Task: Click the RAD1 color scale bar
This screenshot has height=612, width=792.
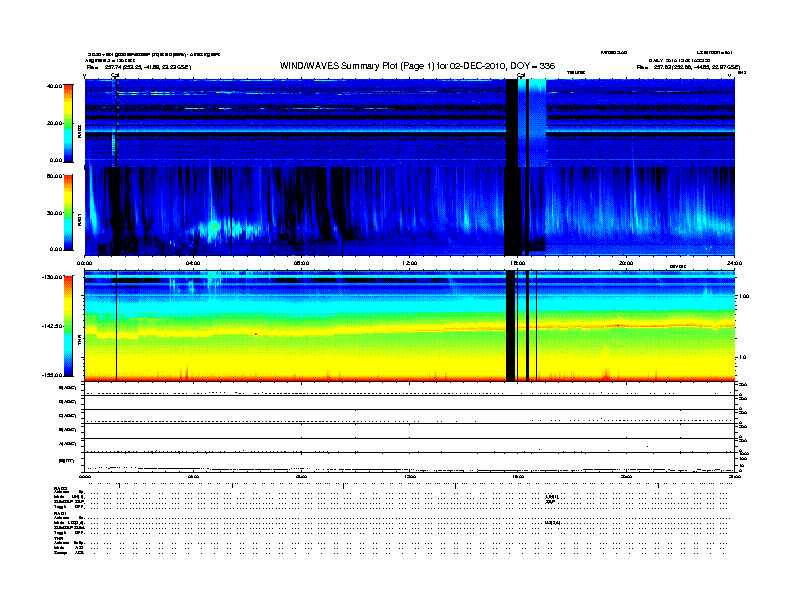Action: click(68, 213)
